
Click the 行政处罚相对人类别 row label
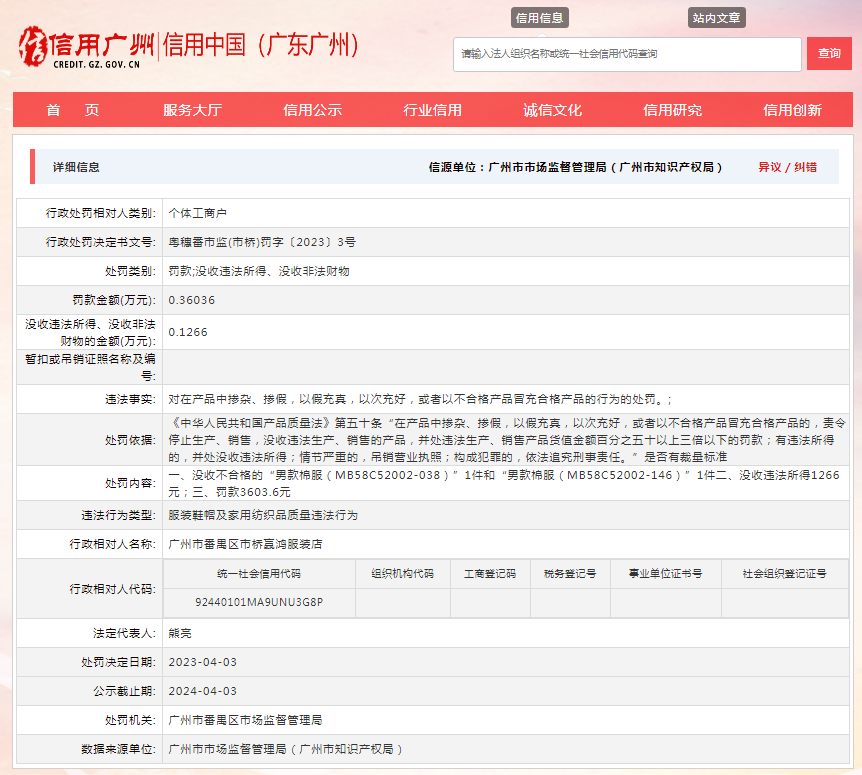[101, 213]
